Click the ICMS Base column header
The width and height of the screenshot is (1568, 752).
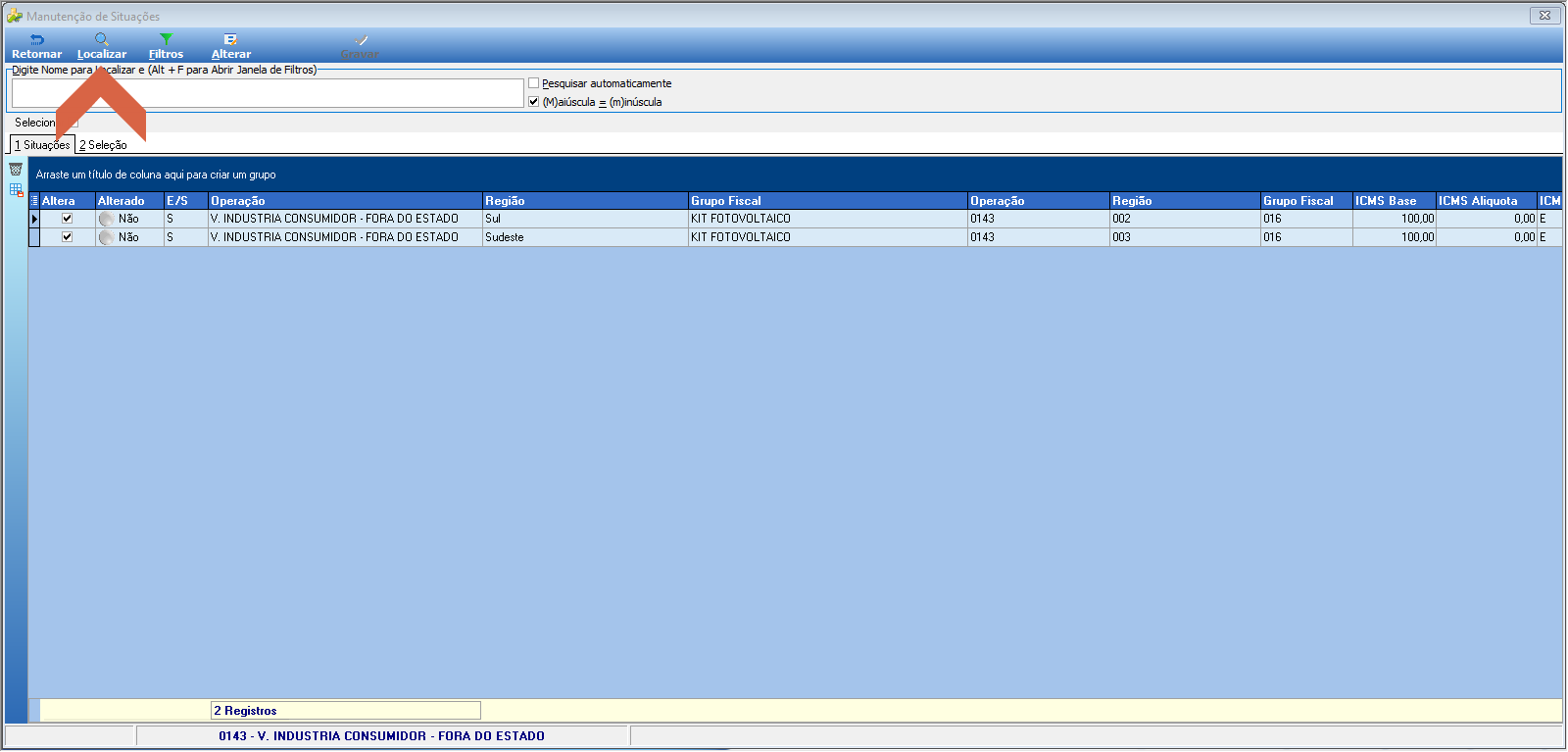click(1395, 201)
